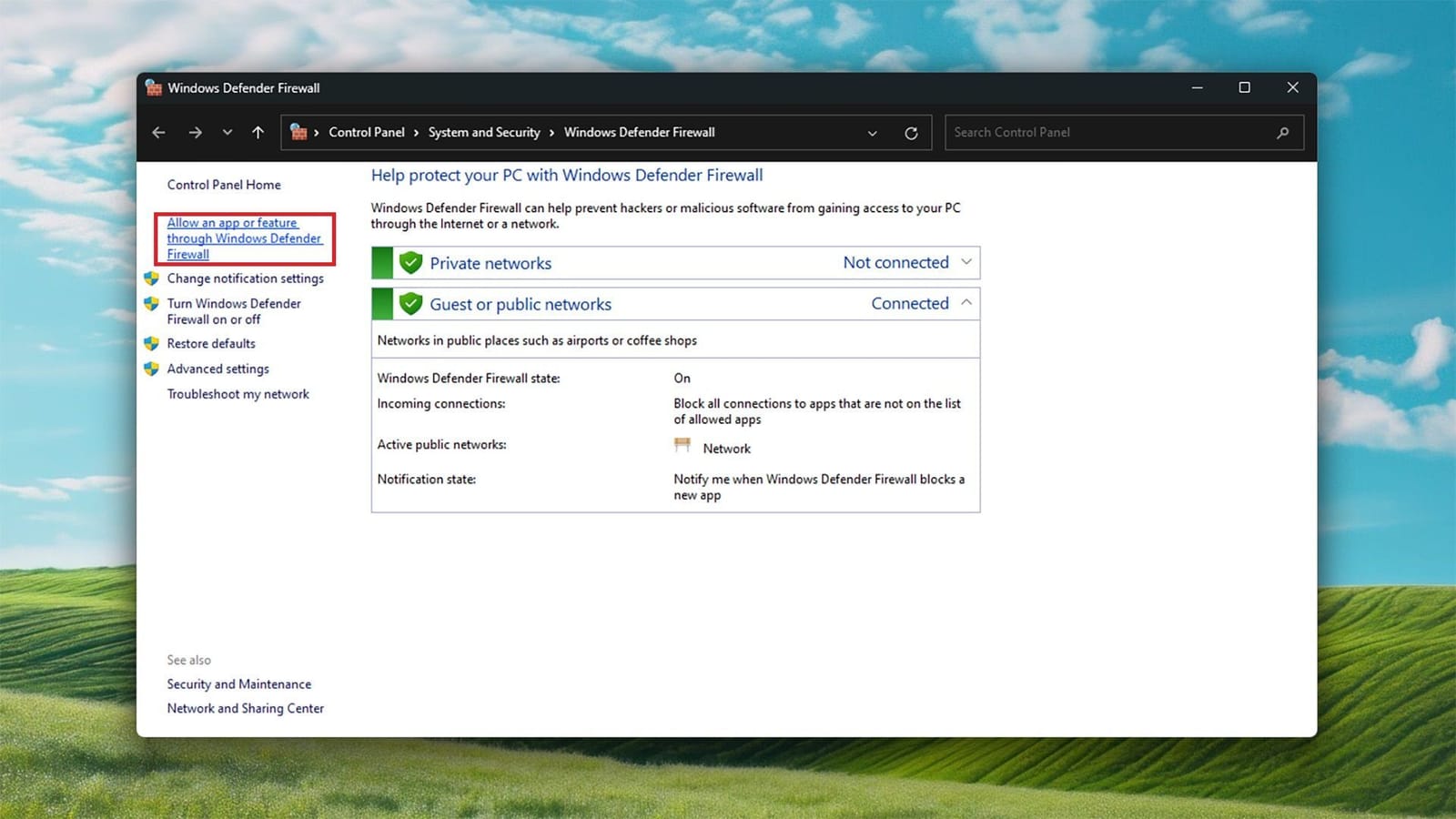Collapse the Guest or public networks section
This screenshot has width=1456, height=819.
tap(966, 303)
